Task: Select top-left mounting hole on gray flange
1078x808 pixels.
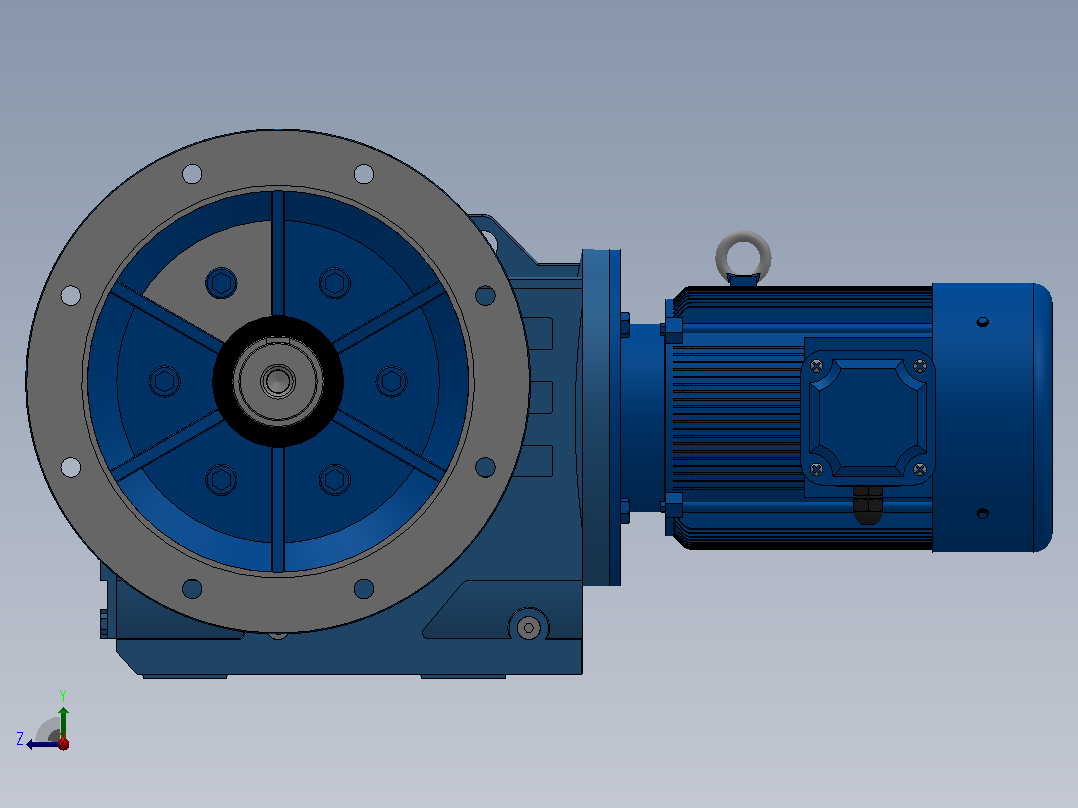Action: (192, 174)
